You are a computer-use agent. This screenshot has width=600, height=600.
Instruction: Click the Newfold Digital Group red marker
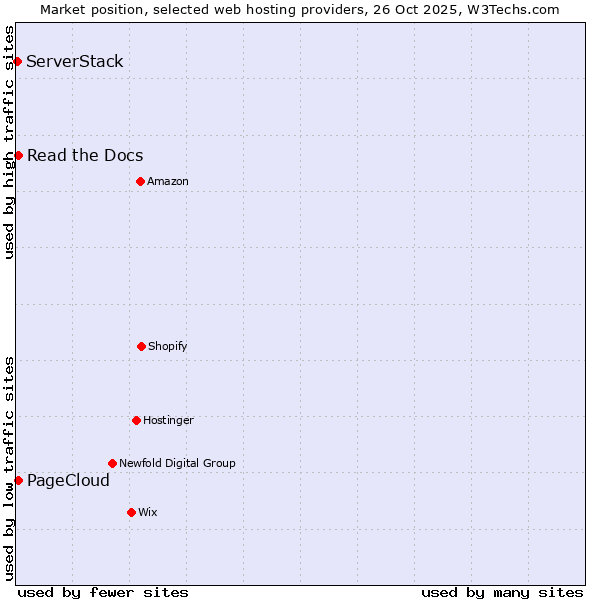[112, 463]
